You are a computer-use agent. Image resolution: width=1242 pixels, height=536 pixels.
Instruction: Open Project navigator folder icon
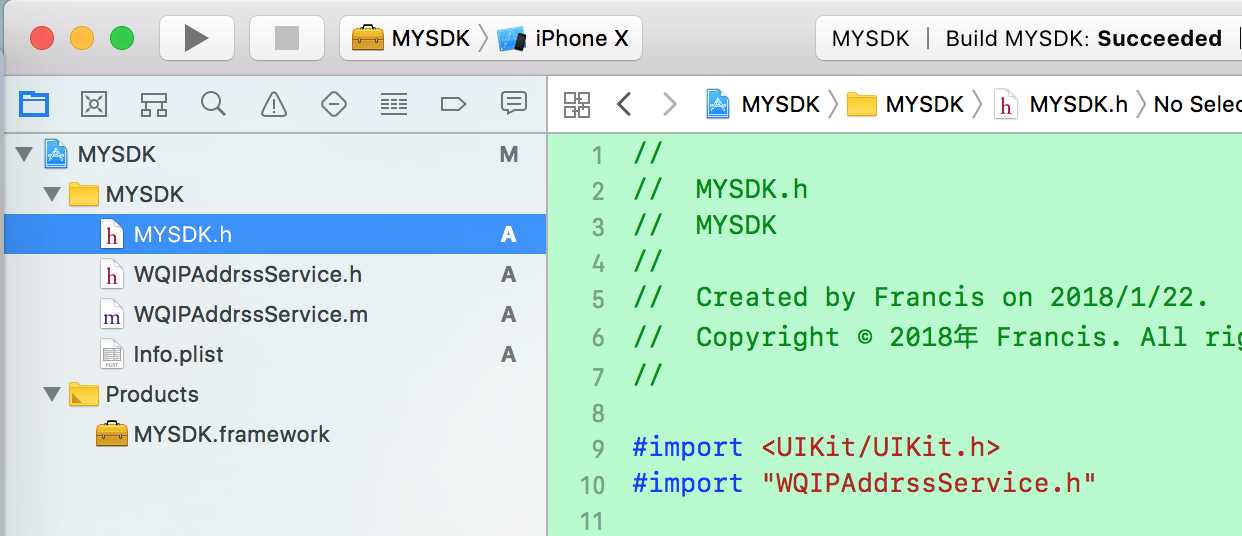click(34, 103)
